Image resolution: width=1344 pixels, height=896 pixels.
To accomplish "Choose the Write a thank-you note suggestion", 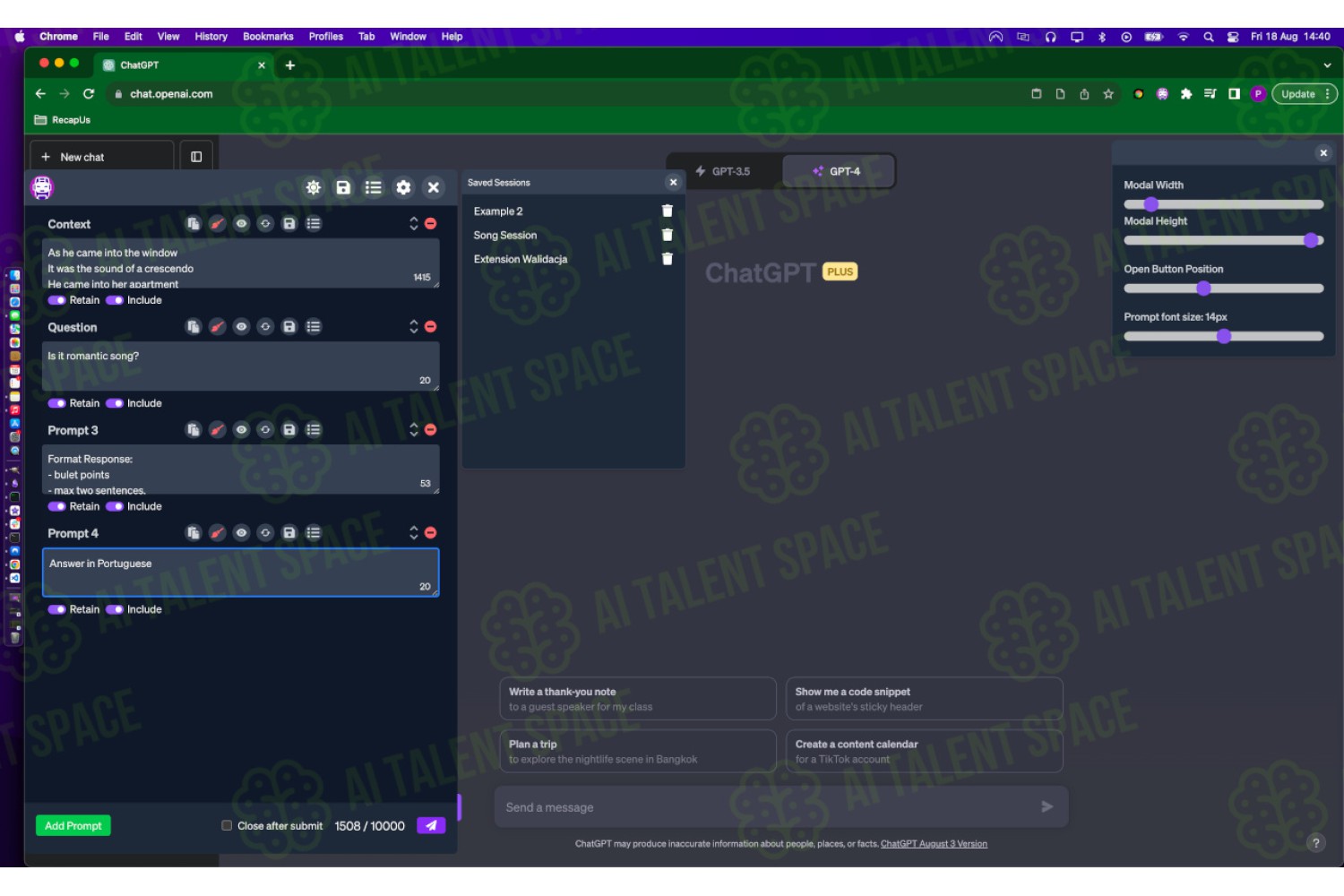I will 638,699.
